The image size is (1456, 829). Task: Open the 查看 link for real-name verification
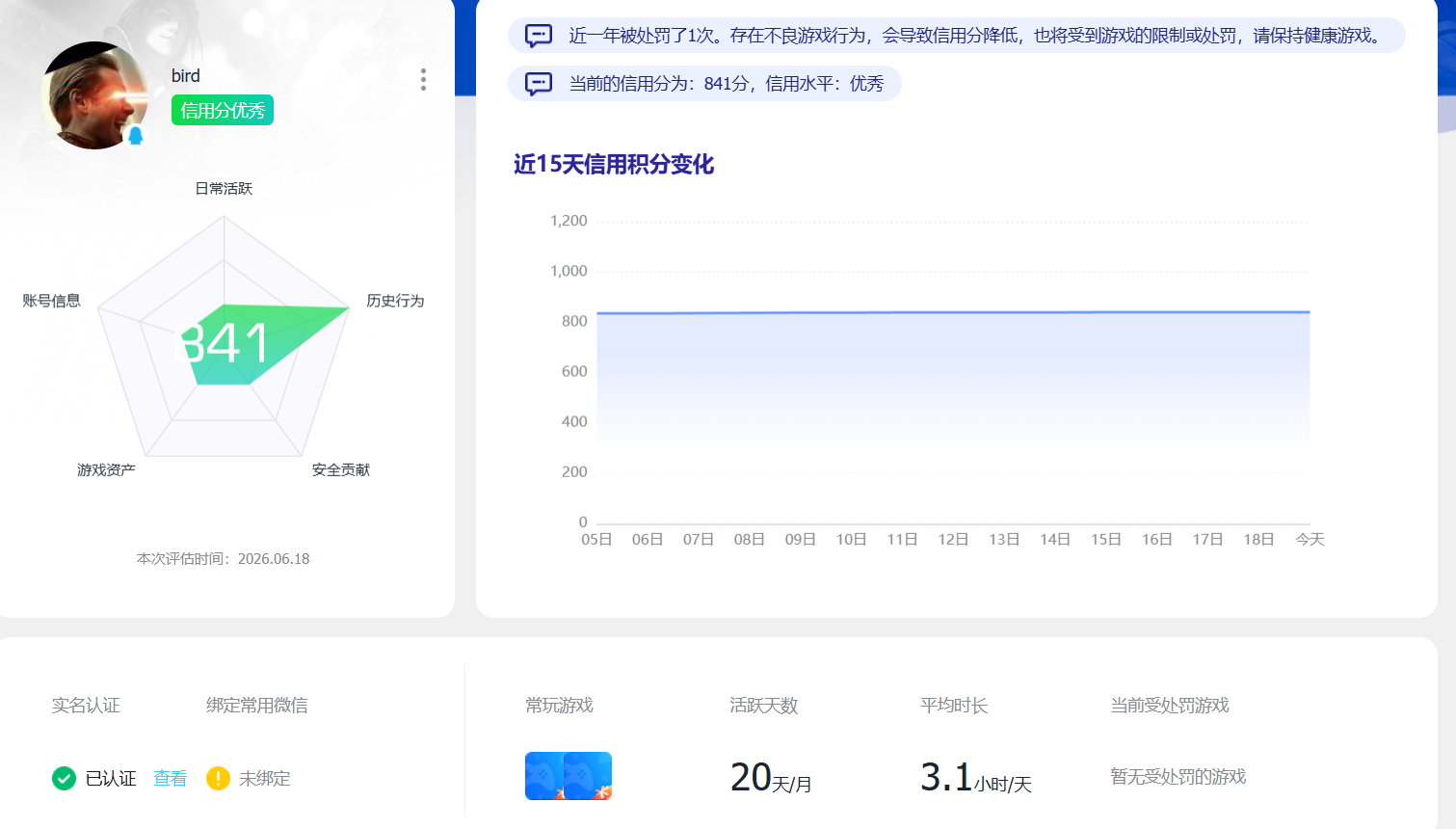171,778
